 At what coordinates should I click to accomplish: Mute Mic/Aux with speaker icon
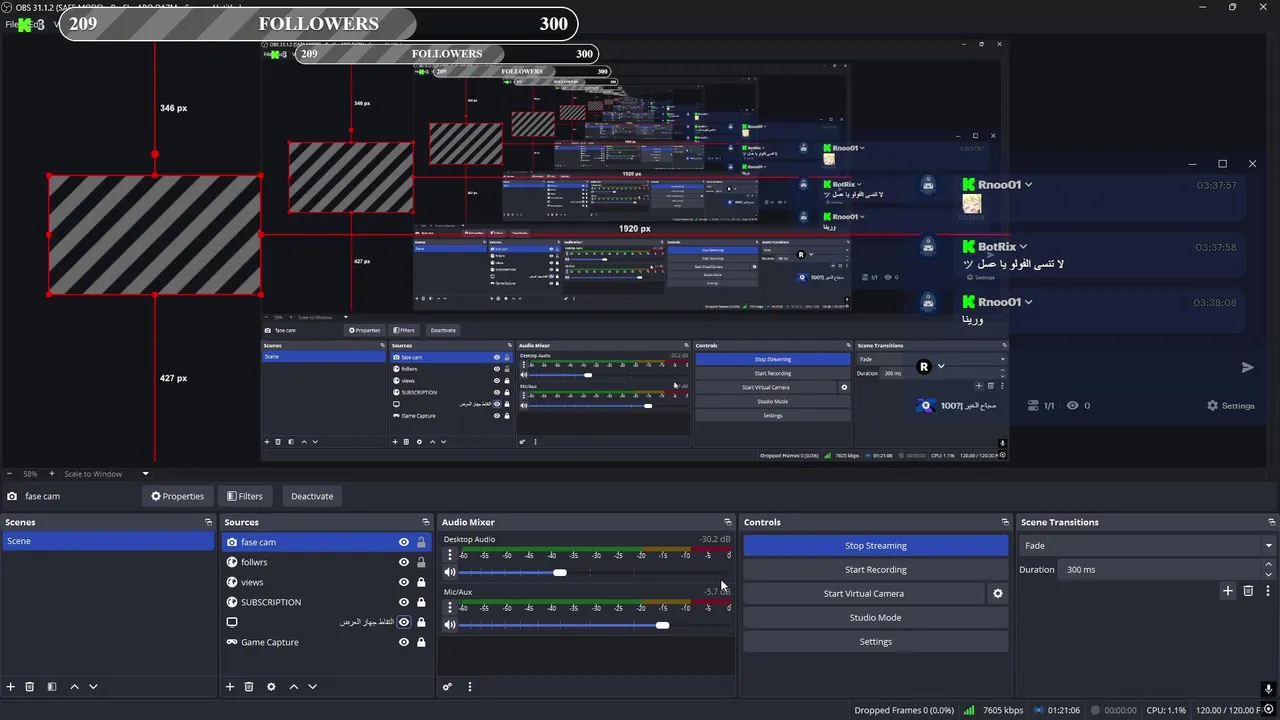coord(450,625)
